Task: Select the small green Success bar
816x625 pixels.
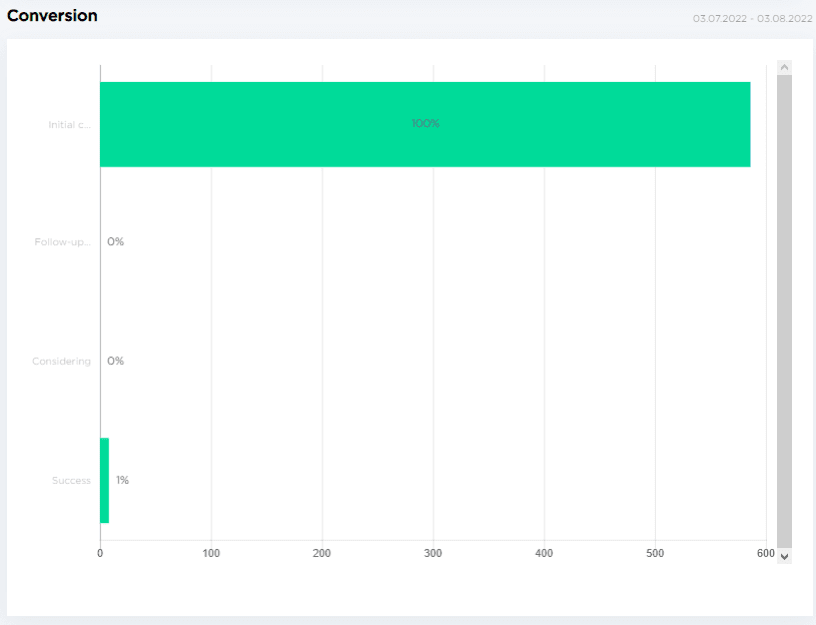Action: coord(104,480)
